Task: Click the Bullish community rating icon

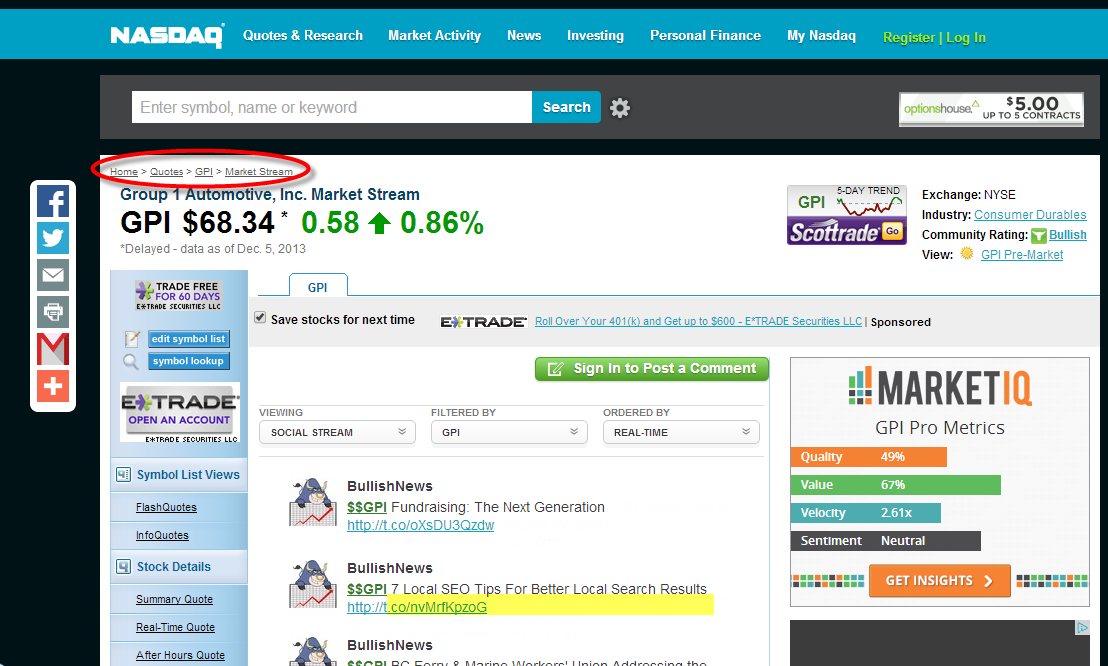Action: (1039, 235)
